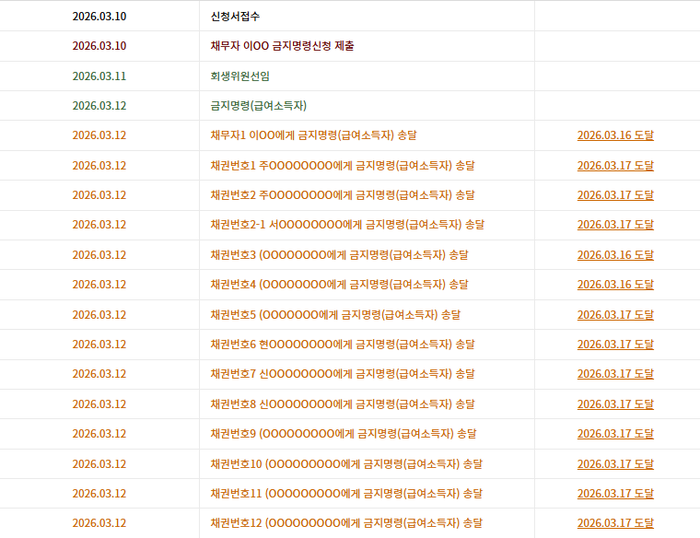Select the 채권번호6 현OOOOOOOO 송달 description
The height and width of the screenshot is (538, 700).
(x=342, y=344)
